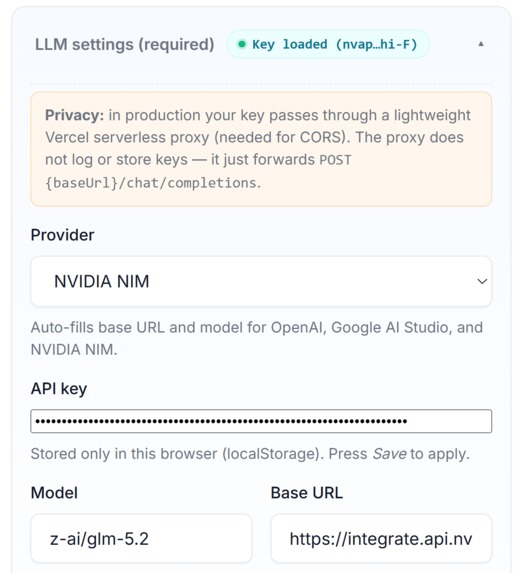Click the Key loaded status badge
This screenshot has height=573, width=523.
pyautogui.click(x=328, y=44)
